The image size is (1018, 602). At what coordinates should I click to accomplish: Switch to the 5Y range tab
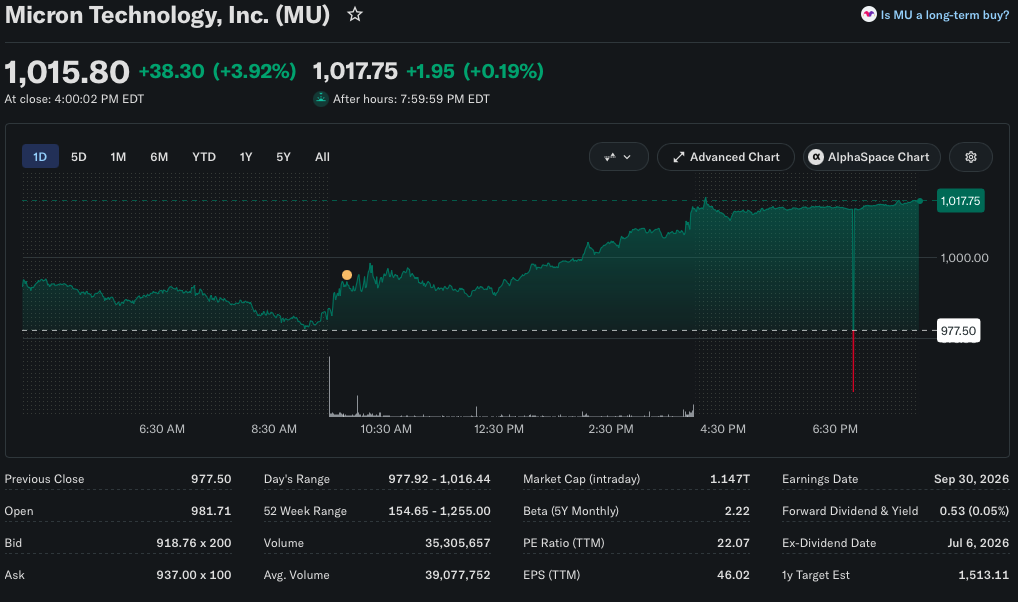point(283,157)
